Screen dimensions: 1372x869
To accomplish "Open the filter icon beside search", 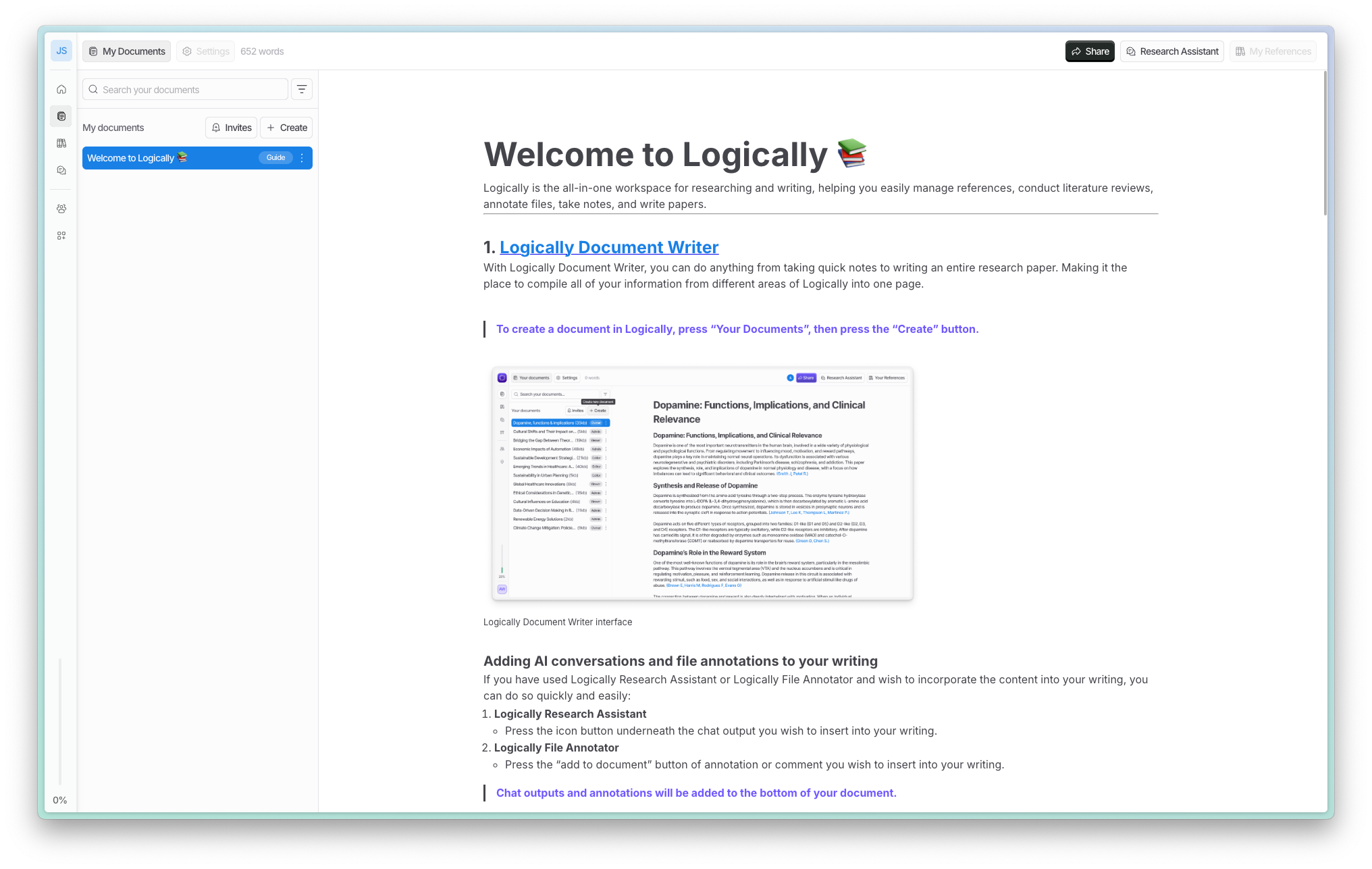I will (302, 89).
